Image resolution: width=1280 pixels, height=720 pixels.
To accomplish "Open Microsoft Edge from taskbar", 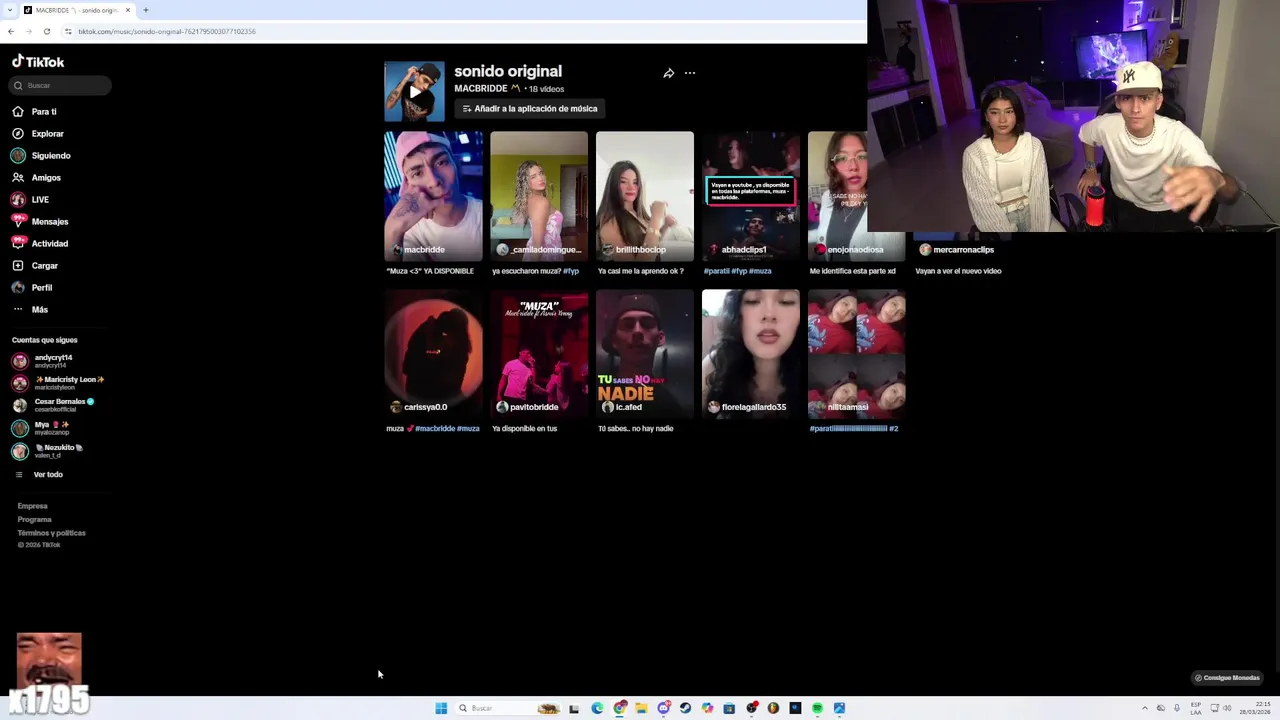I will tap(597, 708).
